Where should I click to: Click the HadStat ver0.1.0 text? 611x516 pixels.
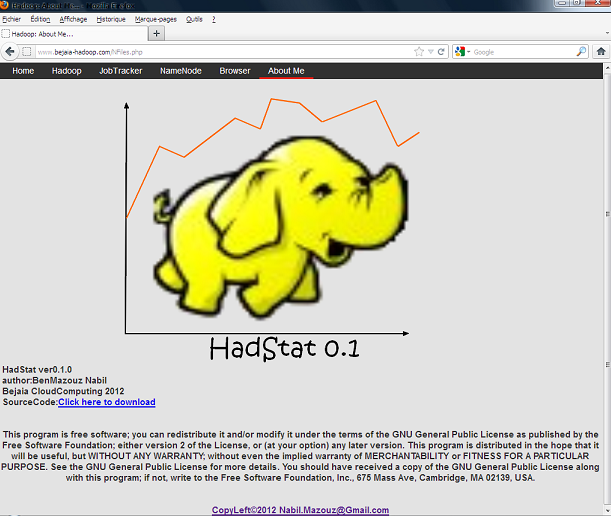coord(37,369)
